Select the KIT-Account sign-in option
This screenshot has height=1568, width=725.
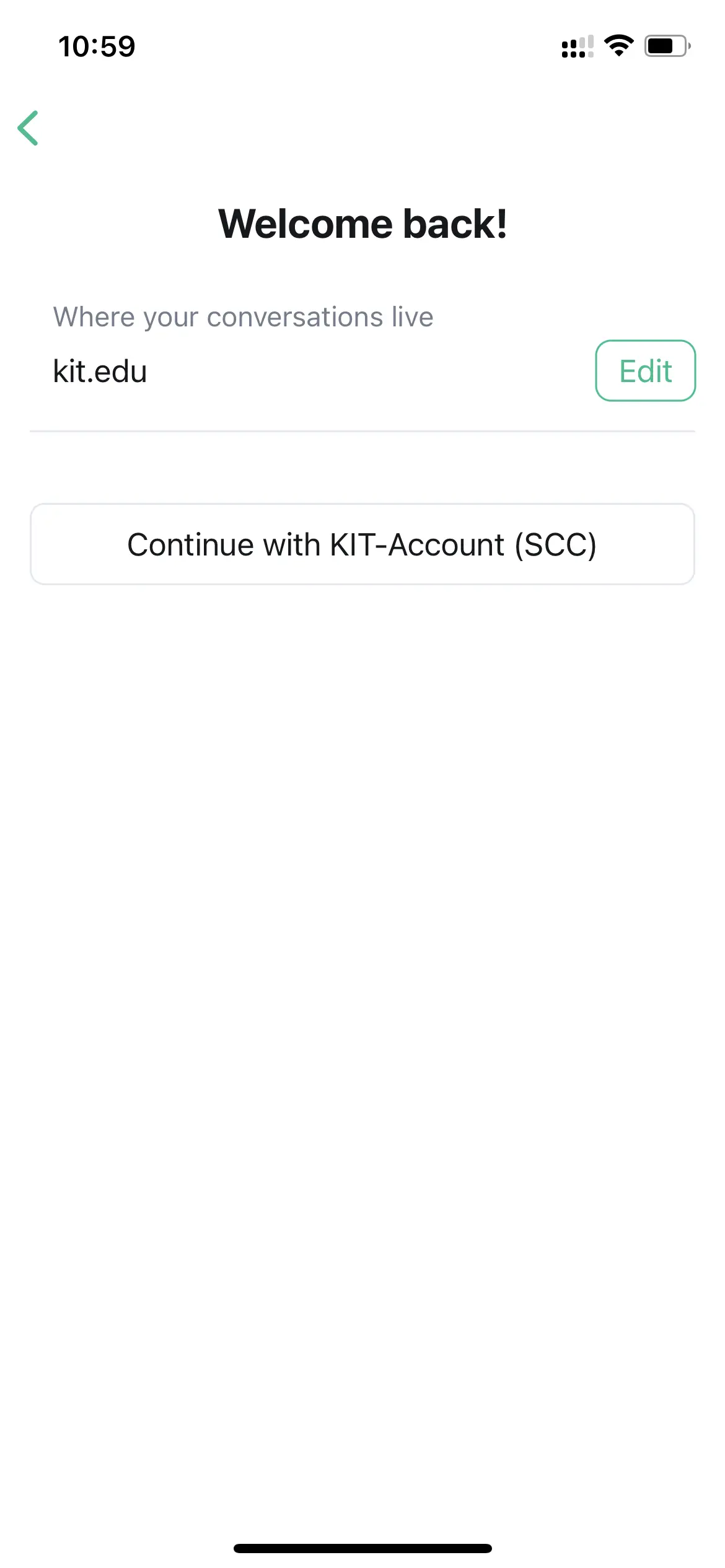(x=362, y=544)
